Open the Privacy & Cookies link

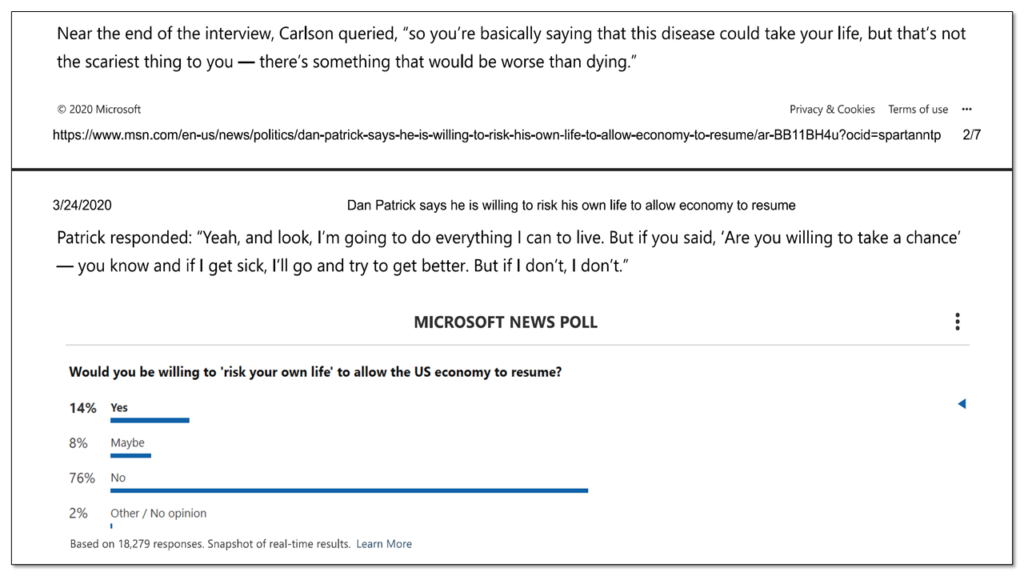(832, 109)
